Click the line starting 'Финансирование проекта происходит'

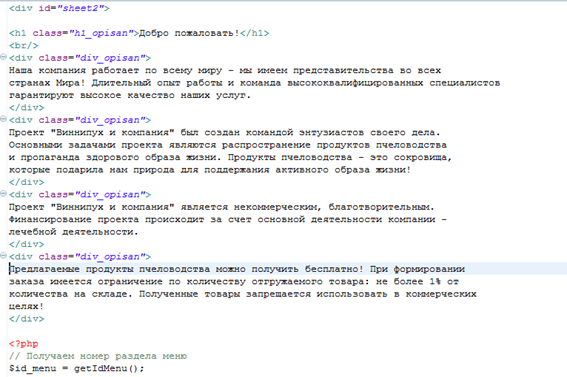pyautogui.click(x=228, y=219)
